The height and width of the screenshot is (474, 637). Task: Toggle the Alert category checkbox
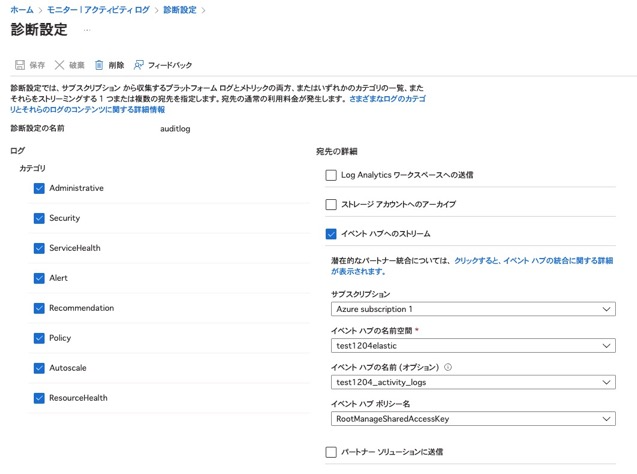(x=39, y=278)
